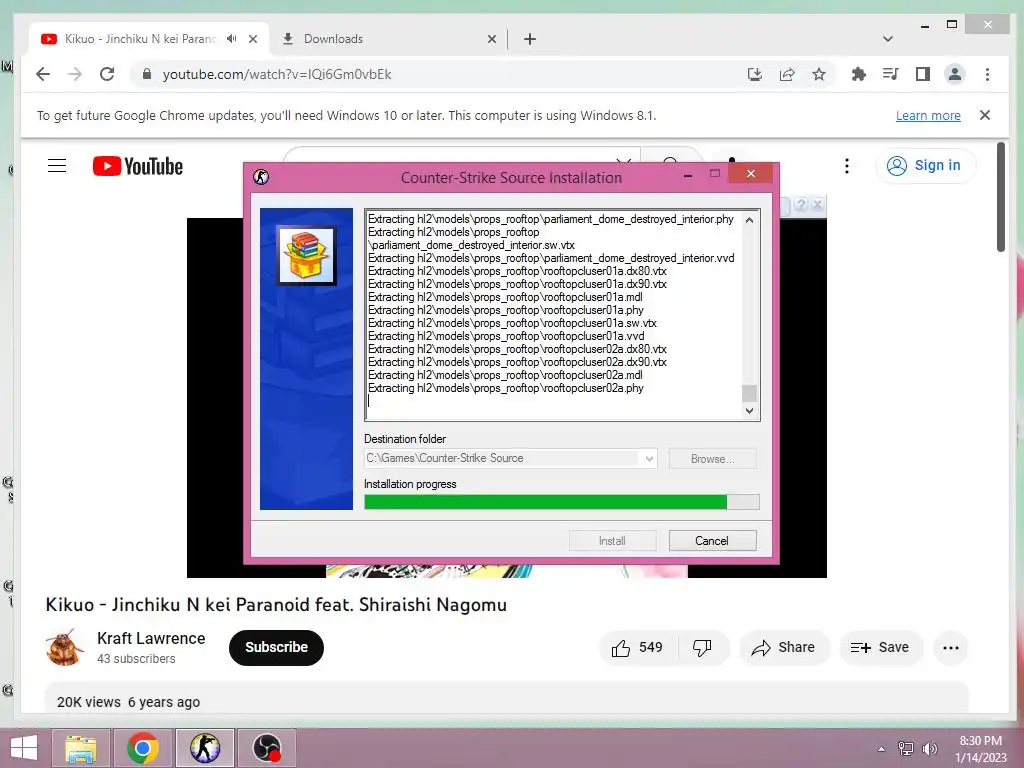Install app icon in Chrome address bar
This screenshot has width=1024, height=768.
[755, 74]
